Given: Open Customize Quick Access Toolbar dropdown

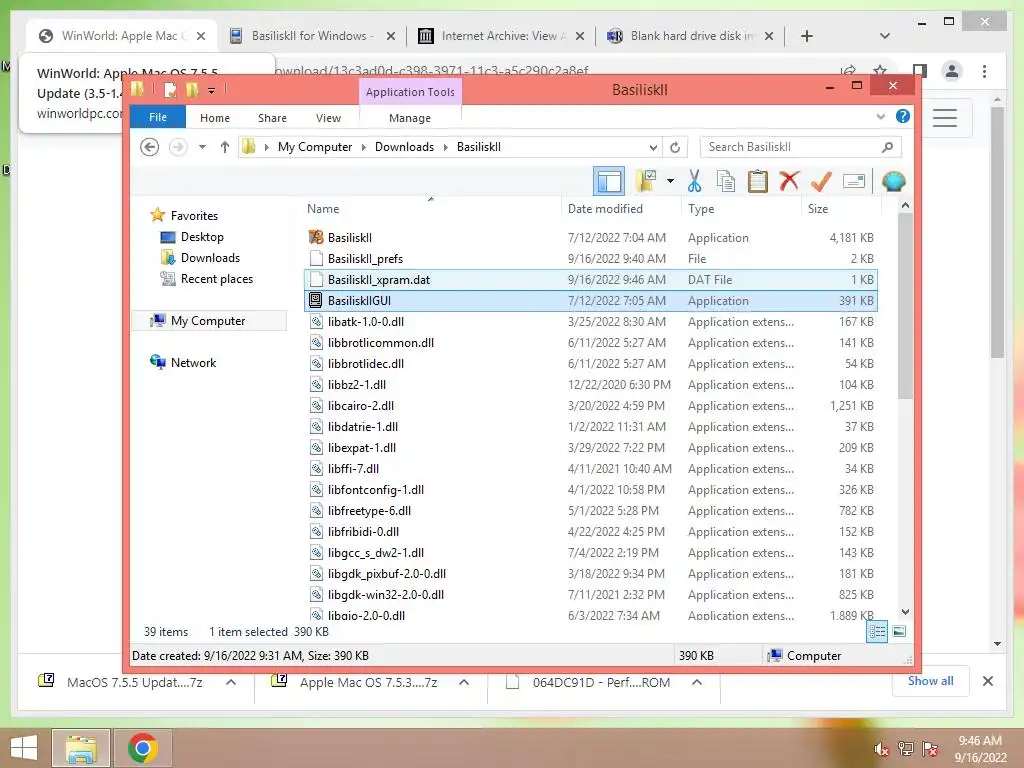Looking at the screenshot, I should (212, 90).
